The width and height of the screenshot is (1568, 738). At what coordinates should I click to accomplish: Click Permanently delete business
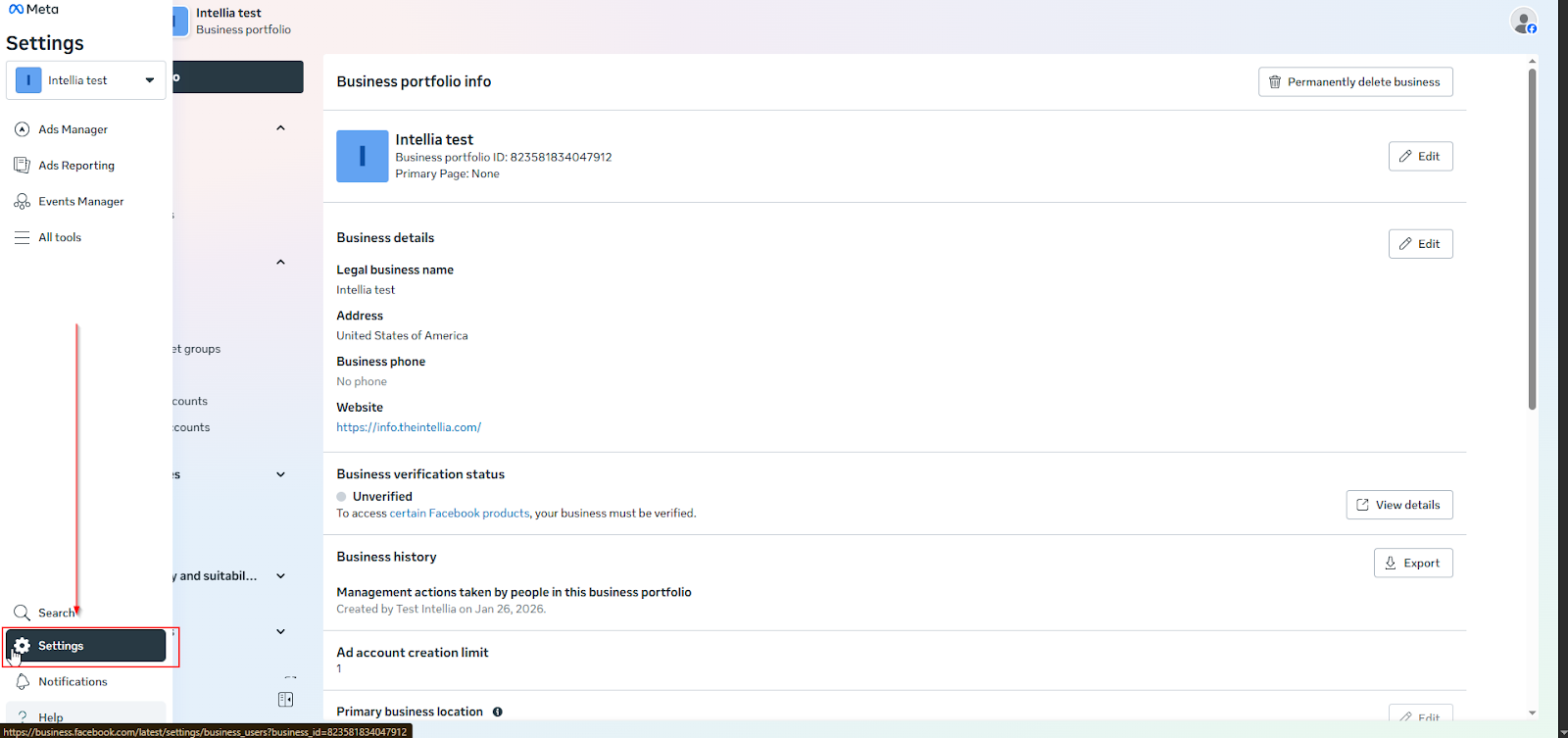tap(1355, 82)
